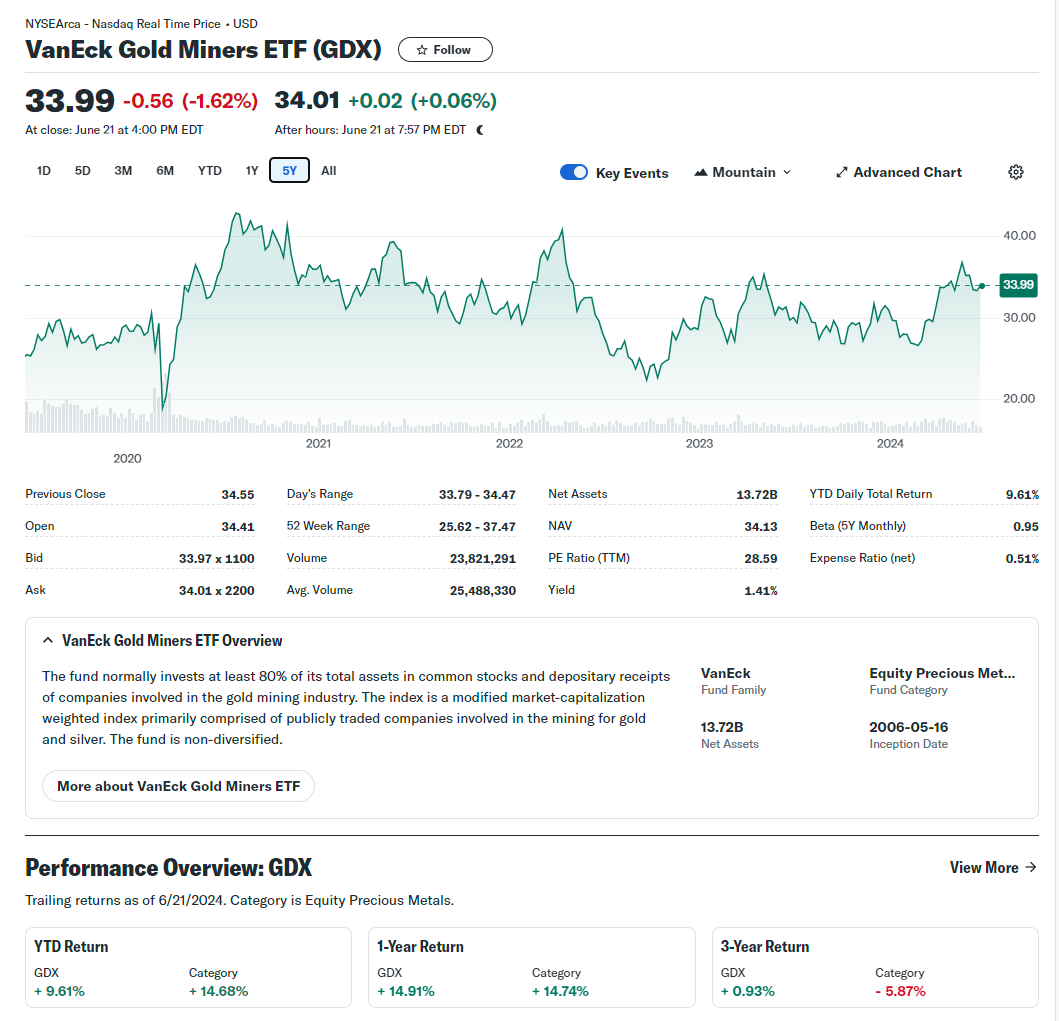Switch chart to 6M range

(165, 171)
